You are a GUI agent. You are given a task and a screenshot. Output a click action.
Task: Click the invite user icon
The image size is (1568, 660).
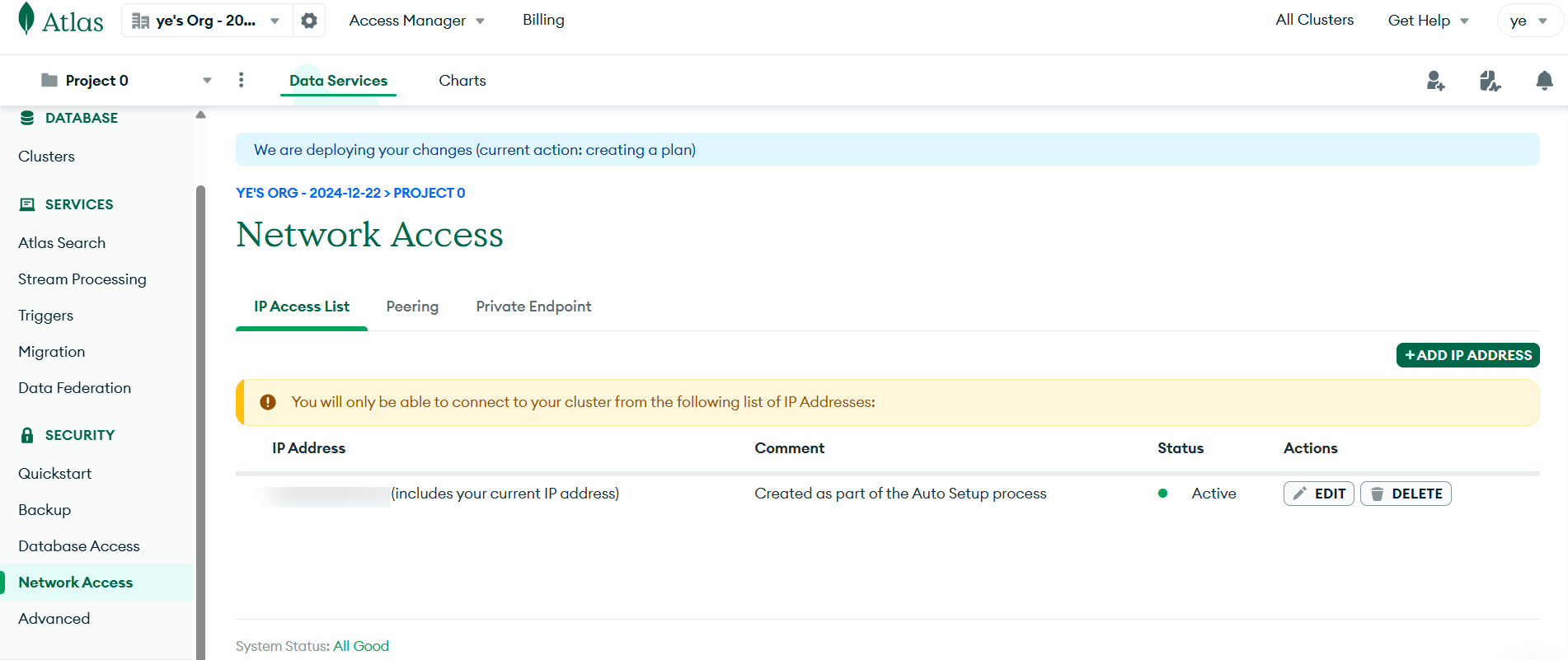(1435, 81)
